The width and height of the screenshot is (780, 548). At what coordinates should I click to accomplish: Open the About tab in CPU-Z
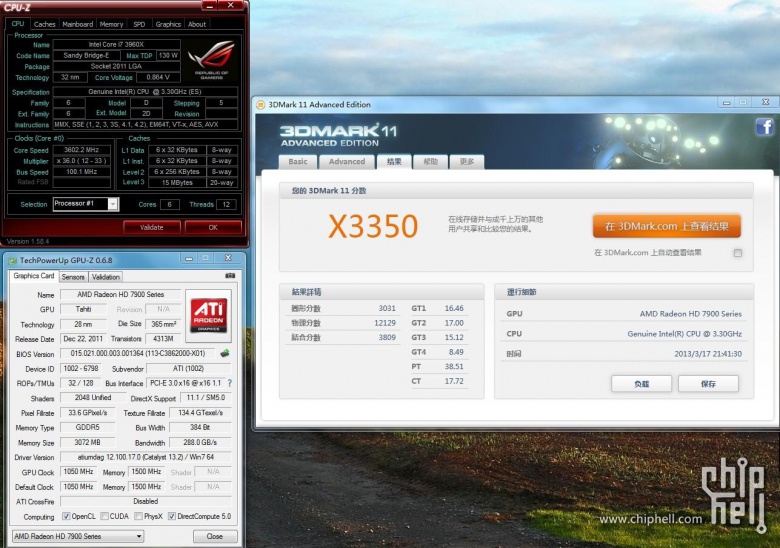coord(196,24)
